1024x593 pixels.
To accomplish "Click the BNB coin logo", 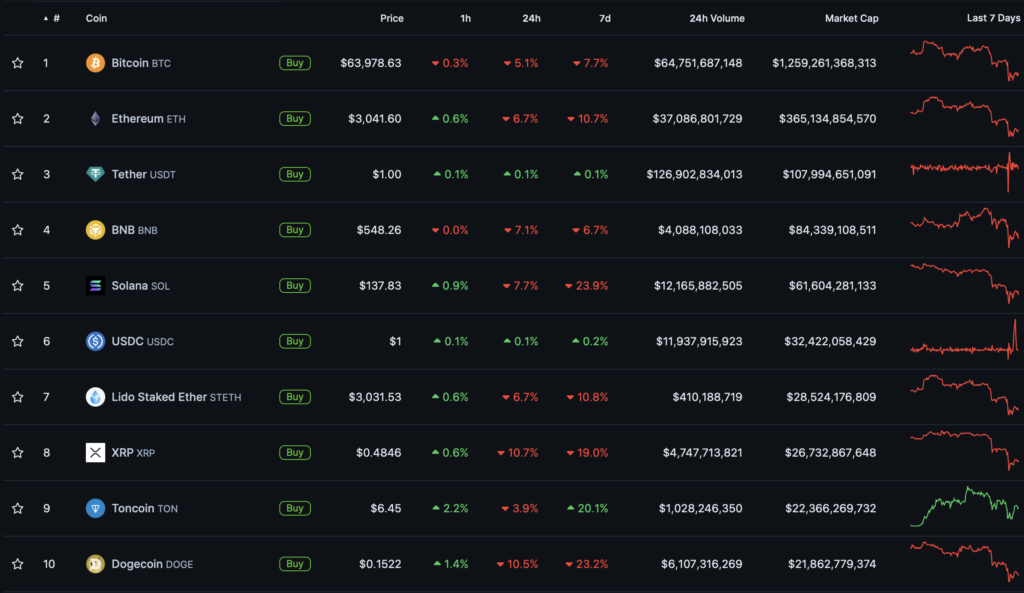I will pyautogui.click(x=95, y=230).
